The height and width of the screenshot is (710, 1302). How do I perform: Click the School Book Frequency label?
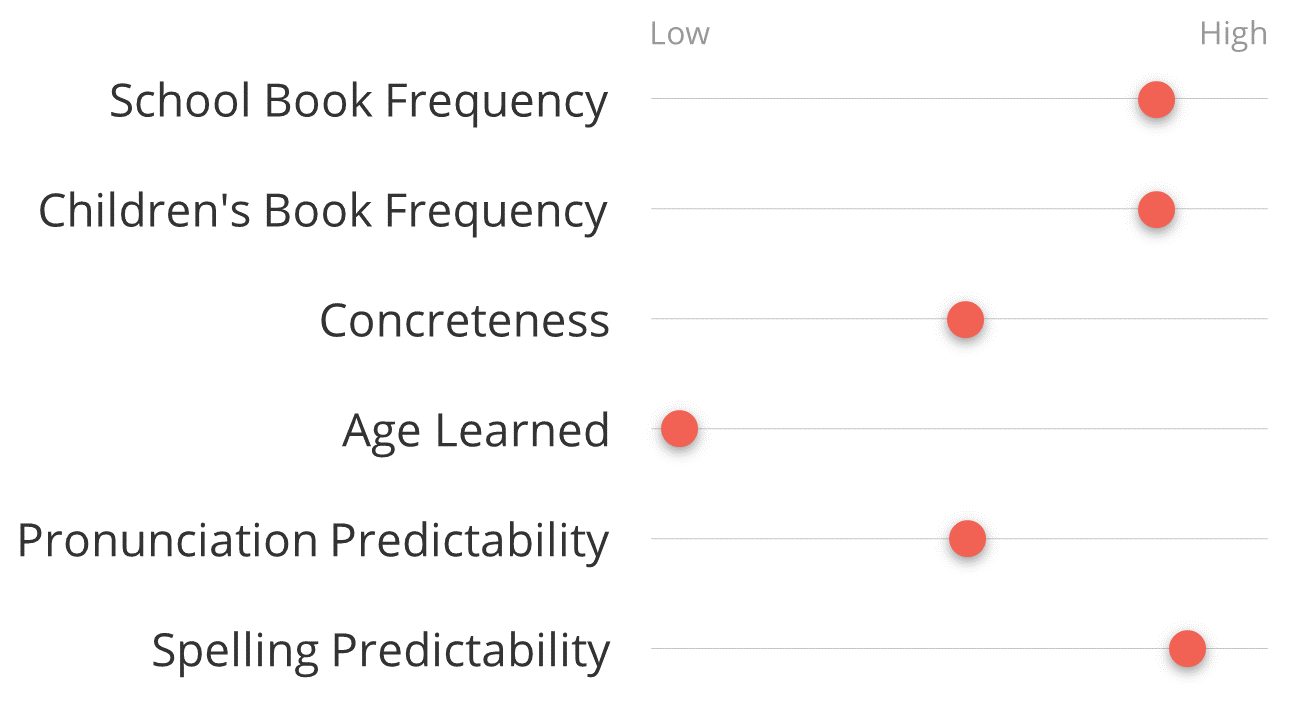pos(358,102)
